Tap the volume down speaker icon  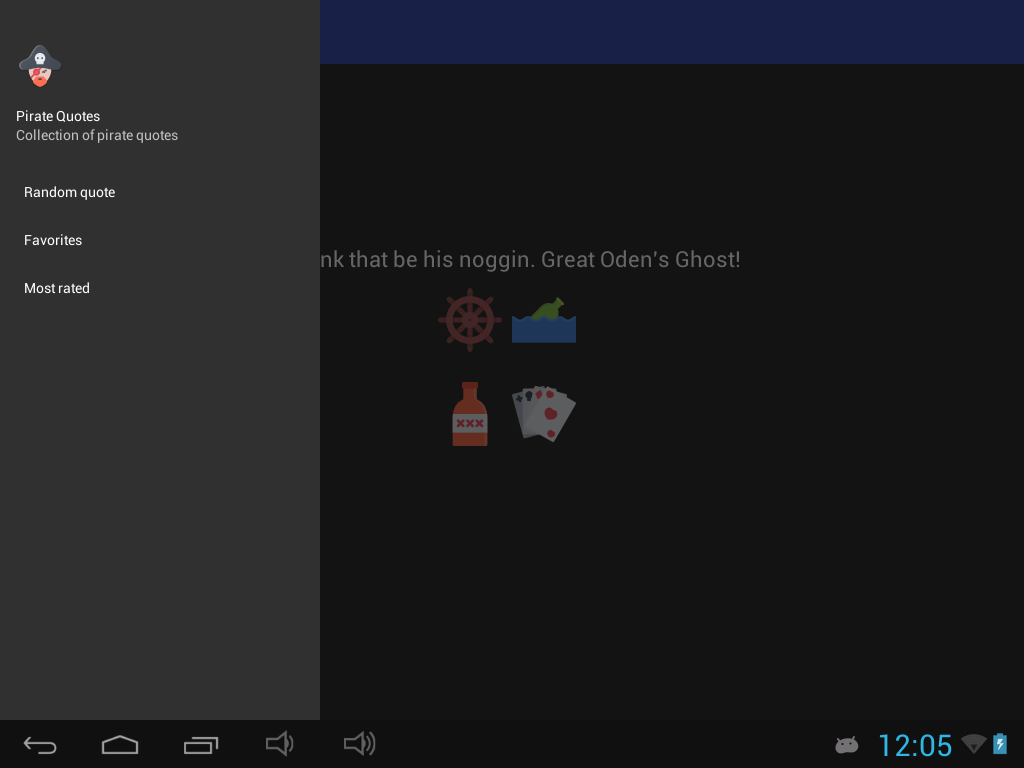[280, 744]
